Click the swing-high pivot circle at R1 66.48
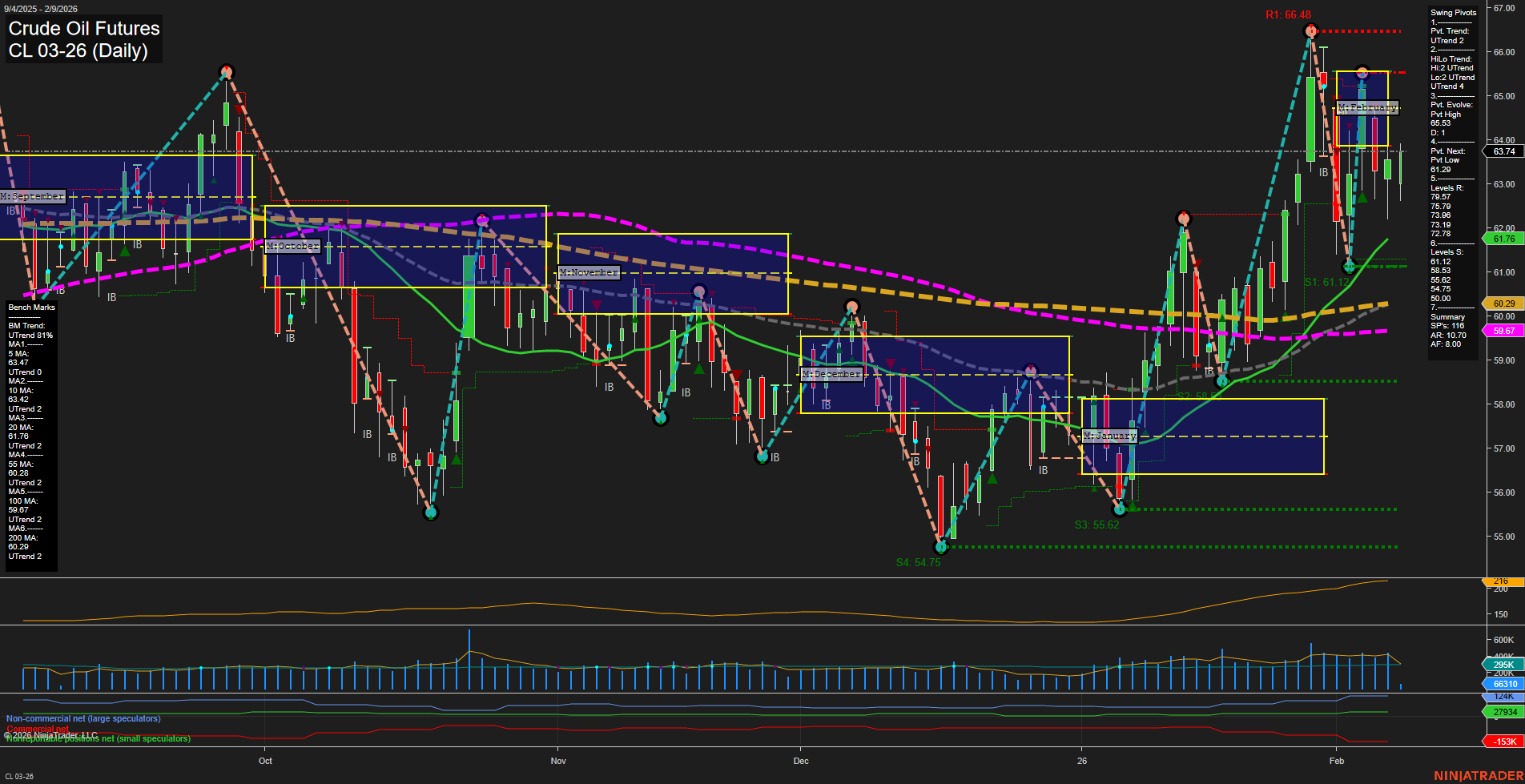The image size is (1525, 784). (1311, 31)
